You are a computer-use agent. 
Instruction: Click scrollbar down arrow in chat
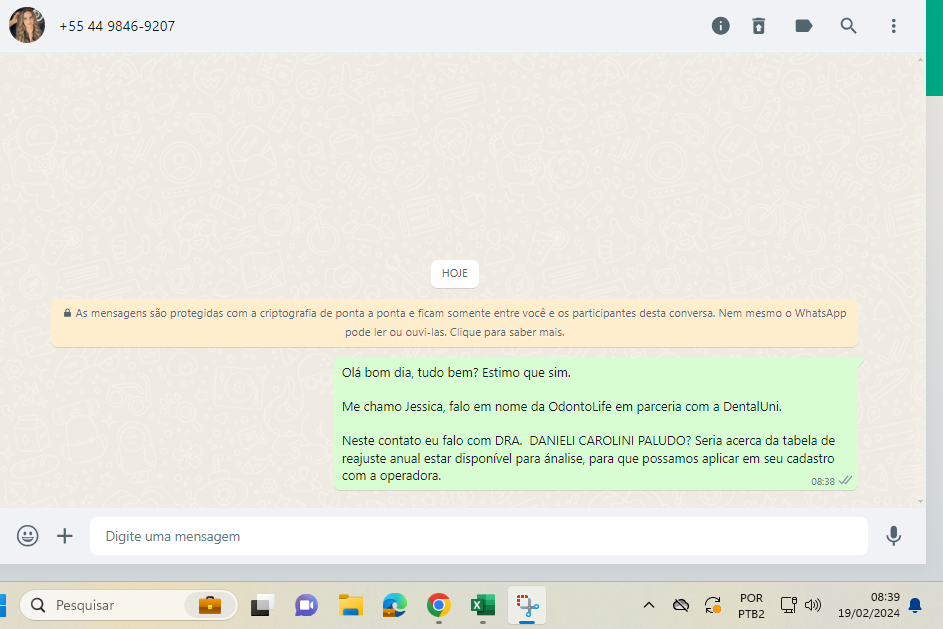(920, 501)
